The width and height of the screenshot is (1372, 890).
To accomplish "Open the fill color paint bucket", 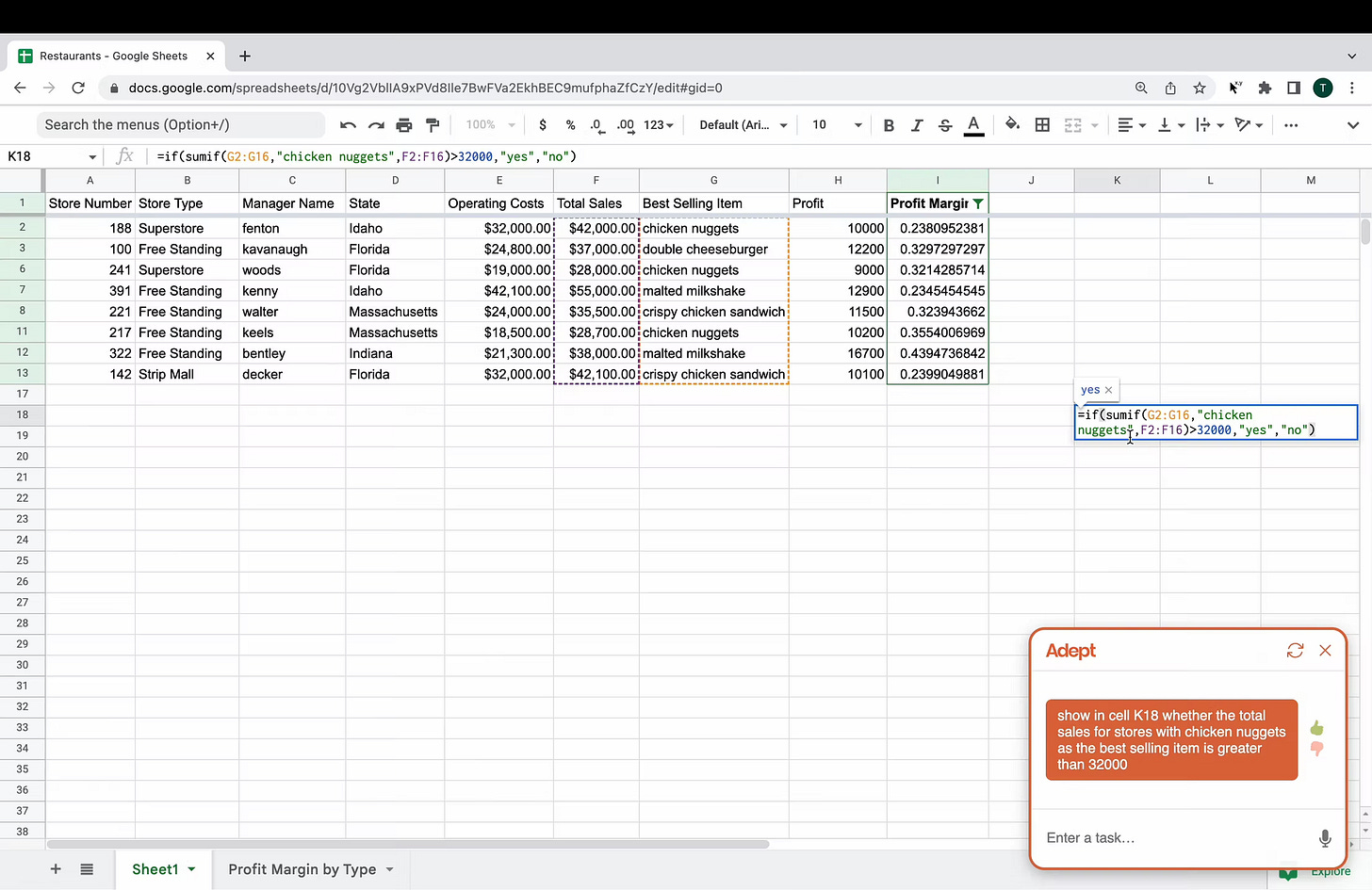I will tap(1012, 124).
